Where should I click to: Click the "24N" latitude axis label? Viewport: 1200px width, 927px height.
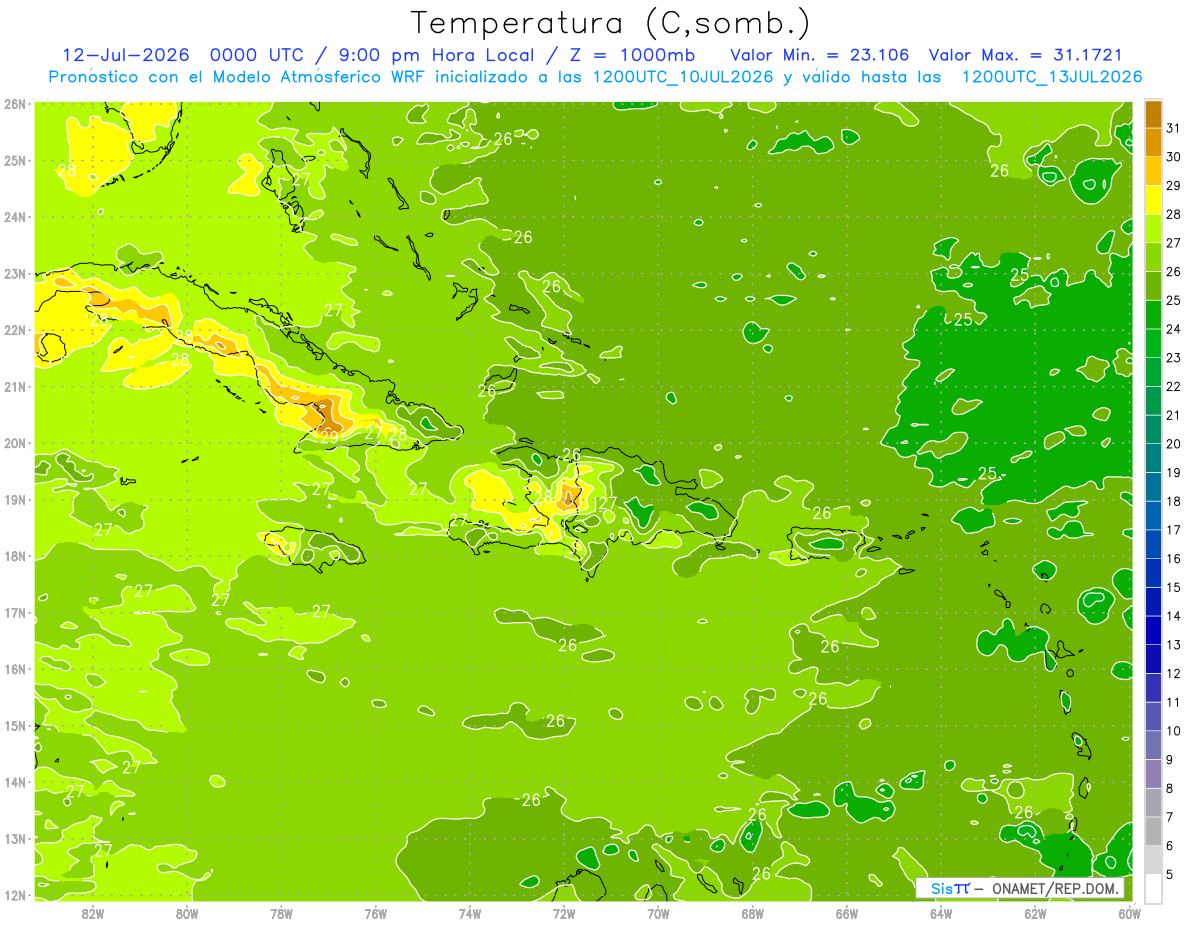[x=15, y=217]
